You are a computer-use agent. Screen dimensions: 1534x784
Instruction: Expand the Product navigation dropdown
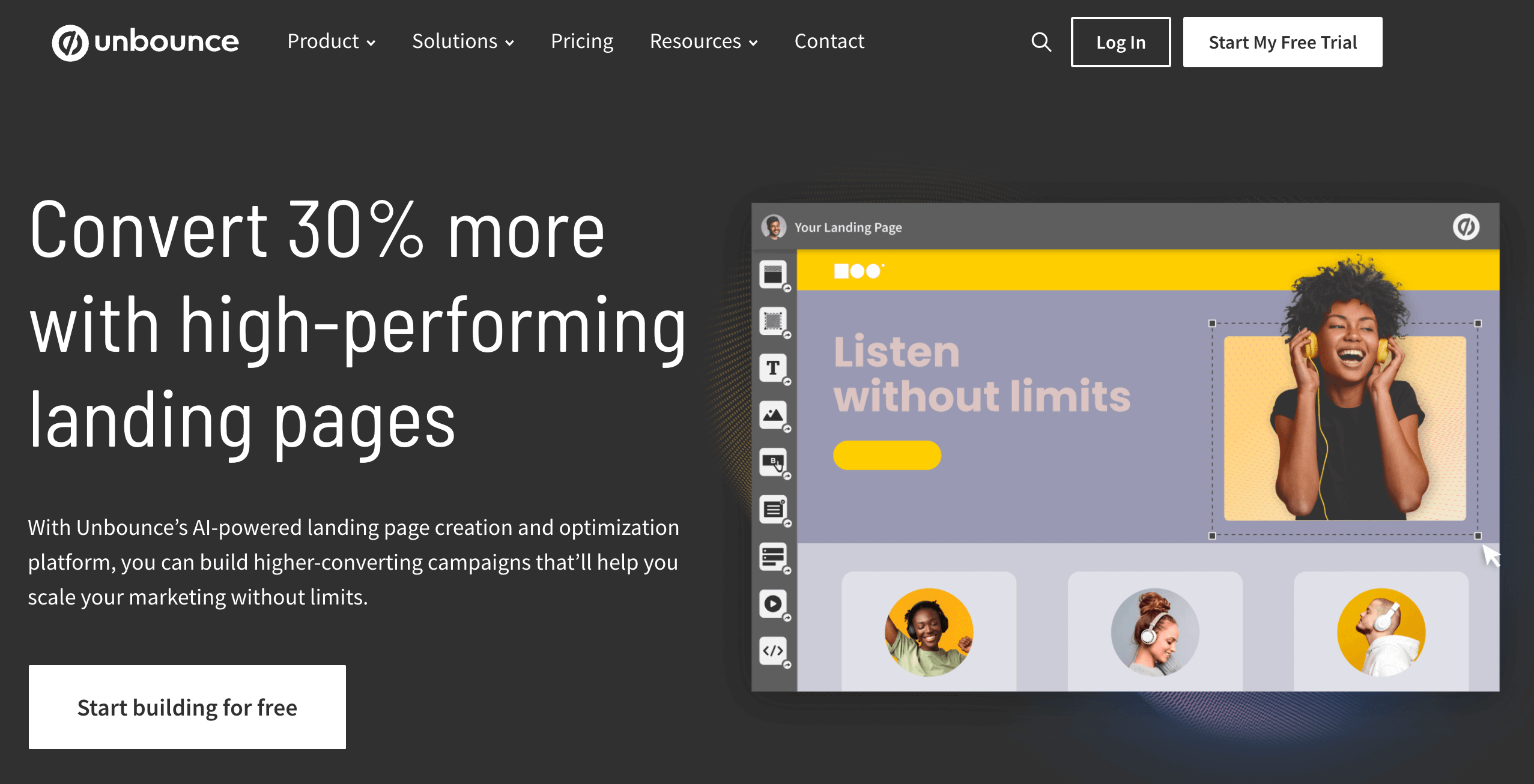click(x=331, y=41)
